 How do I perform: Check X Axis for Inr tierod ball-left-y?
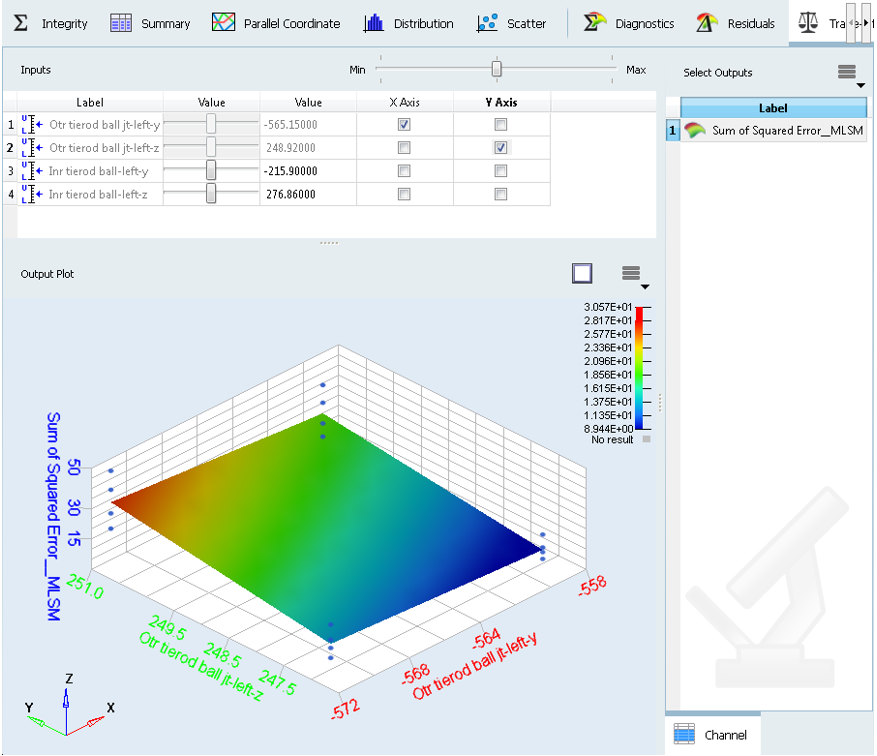404,171
